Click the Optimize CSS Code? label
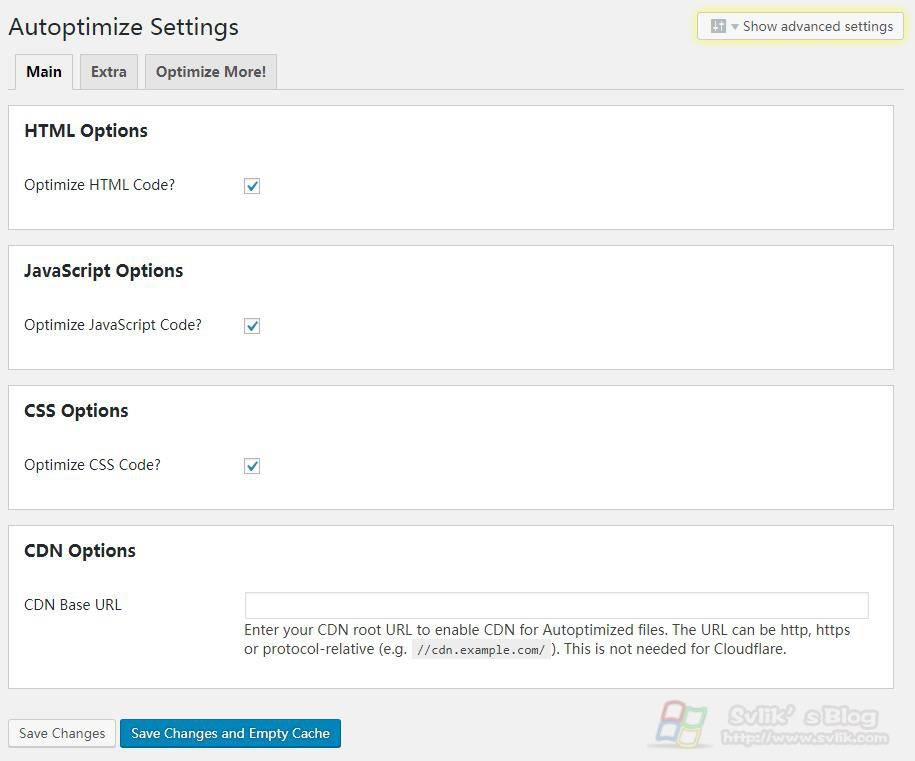This screenshot has width=915, height=761. click(92, 465)
